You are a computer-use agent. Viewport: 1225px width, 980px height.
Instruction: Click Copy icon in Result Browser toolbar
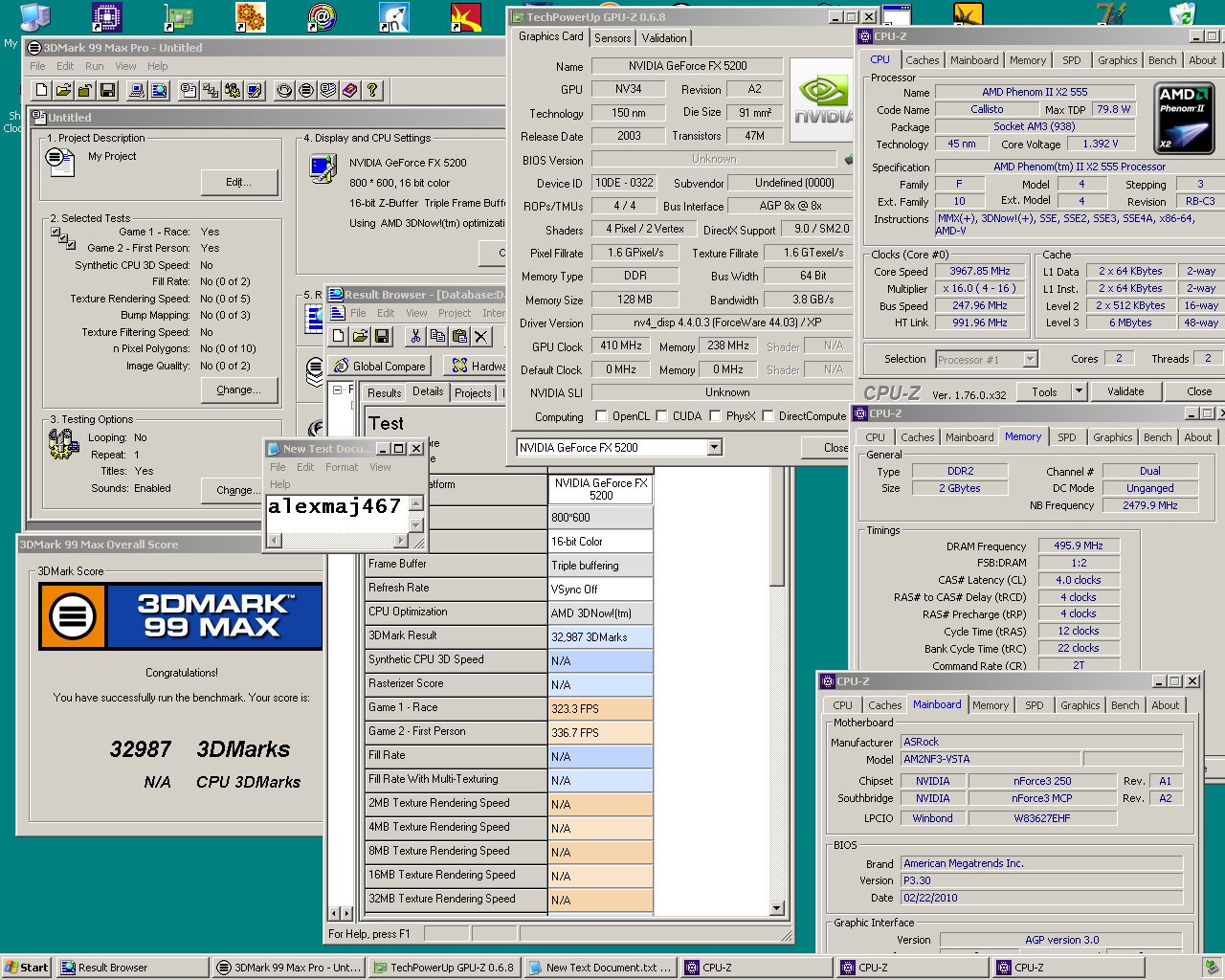(x=437, y=336)
